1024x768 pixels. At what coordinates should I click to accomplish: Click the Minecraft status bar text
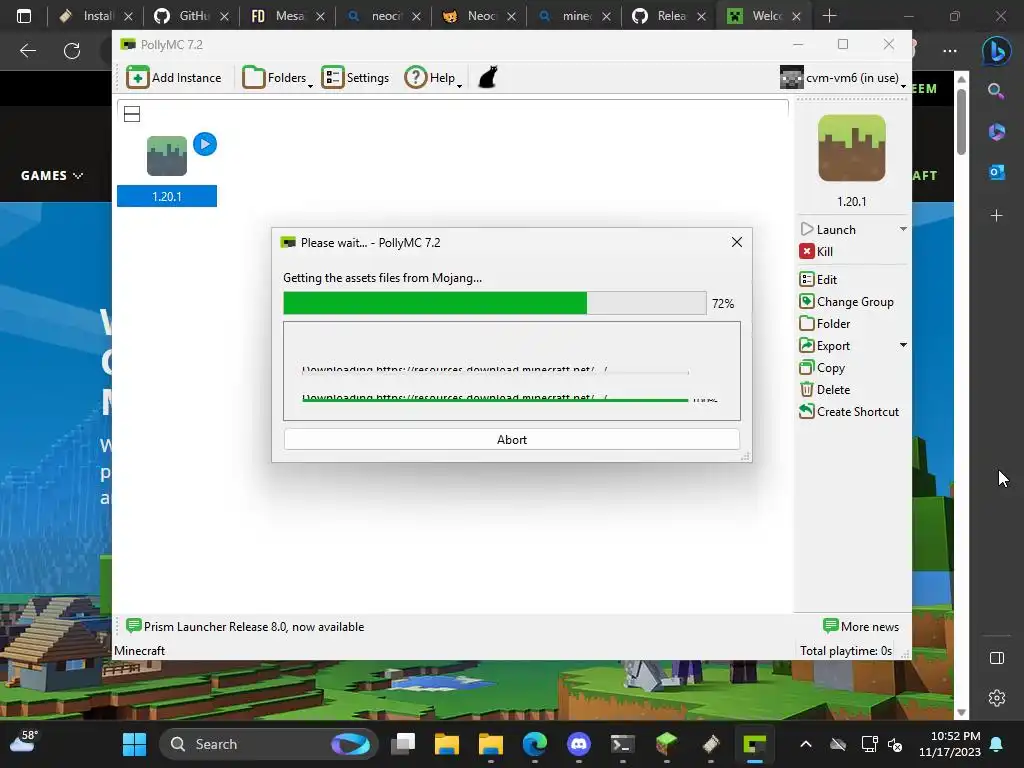140,651
